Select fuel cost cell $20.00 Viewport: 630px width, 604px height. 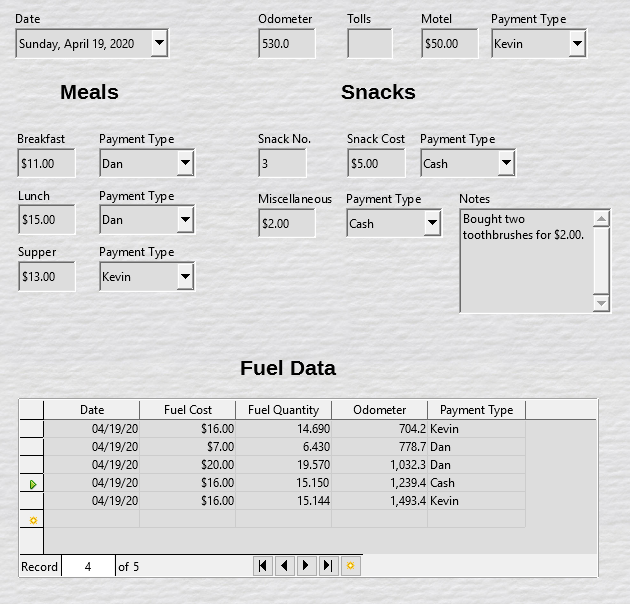click(188, 465)
